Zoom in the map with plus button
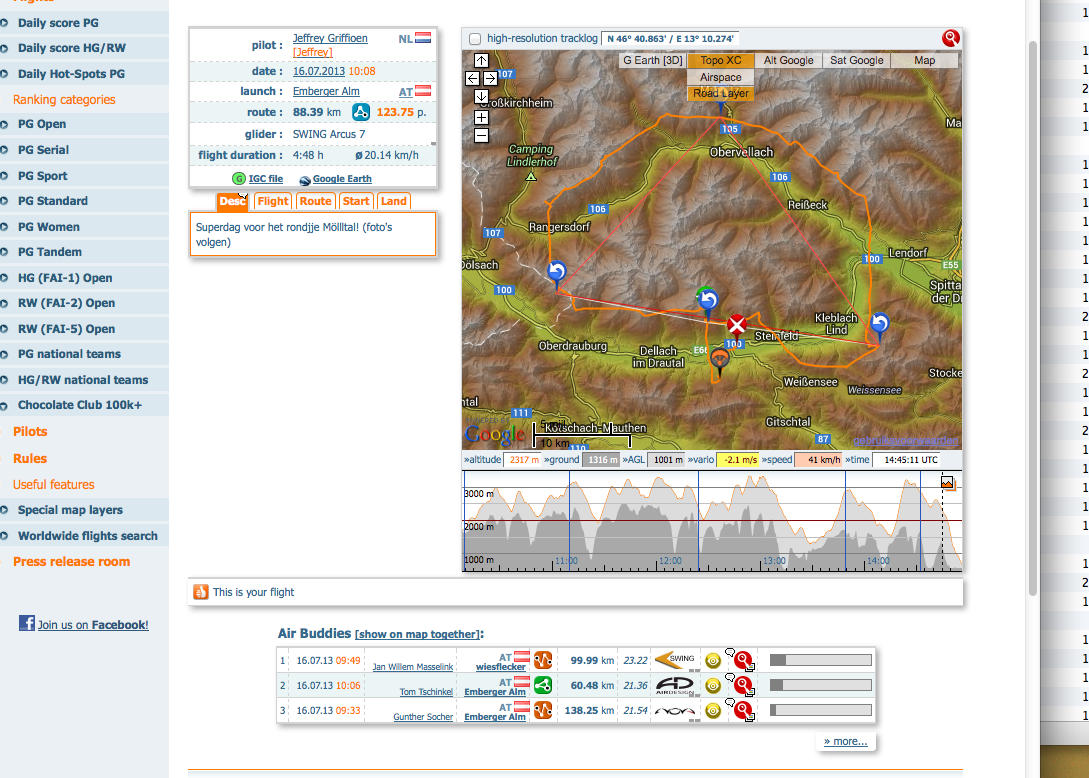Screen dimensions: 1089x778 coord(481,117)
